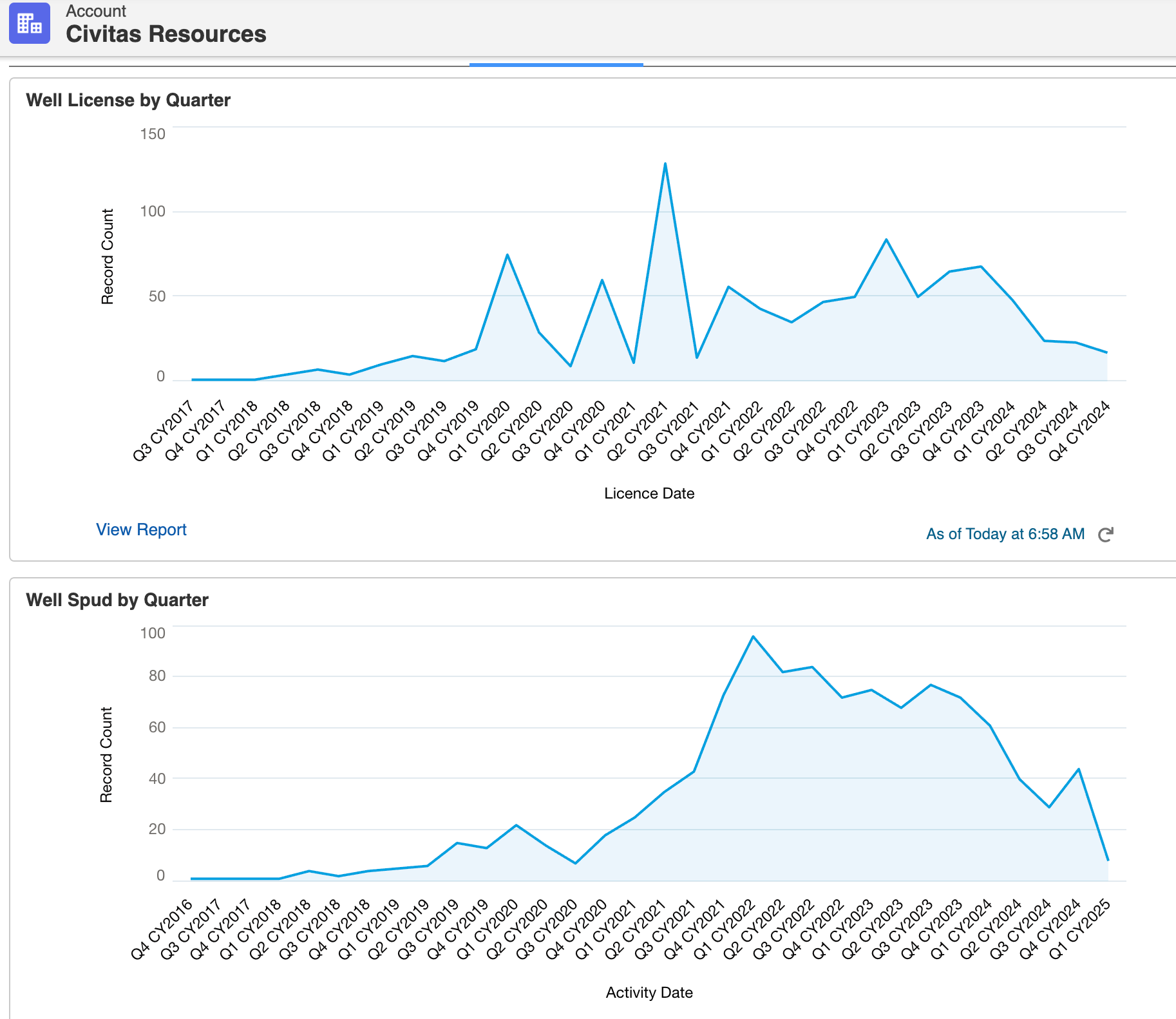Screen dimensions: 1176x1019
Task: Select the Civitas Resources account name
Action: [x=167, y=35]
